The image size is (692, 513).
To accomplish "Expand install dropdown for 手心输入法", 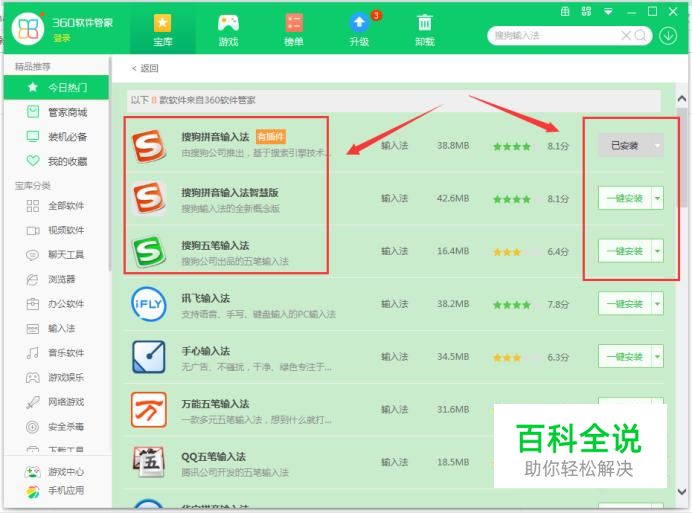I will pyautogui.click(x=658, y=357).
